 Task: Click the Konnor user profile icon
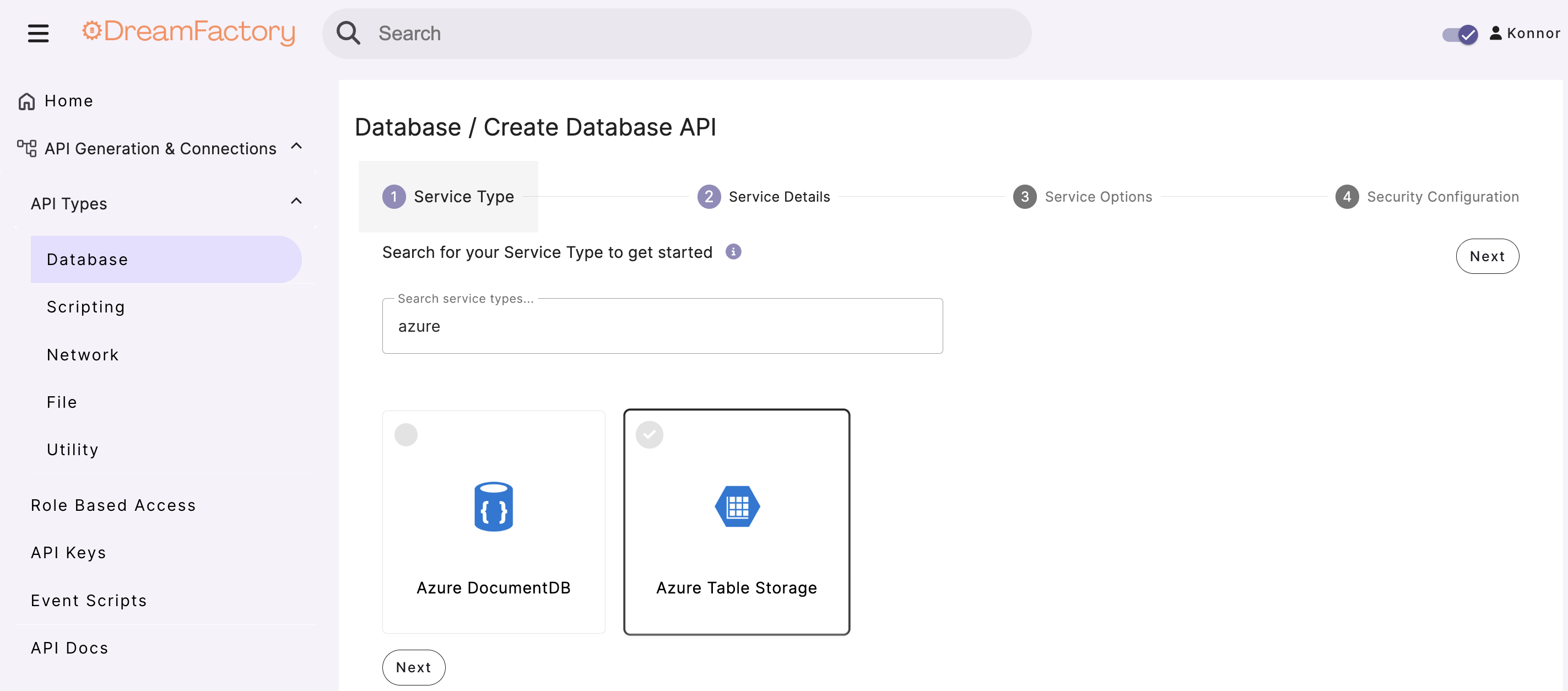pyautogui.click(x=1495, y=33)
